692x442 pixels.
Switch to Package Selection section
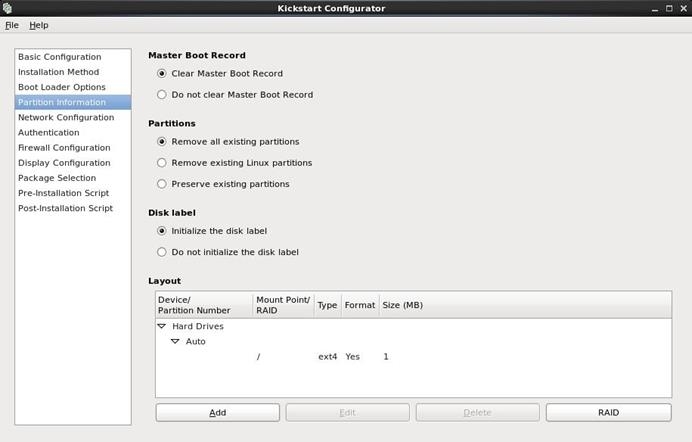pos(73,178)
